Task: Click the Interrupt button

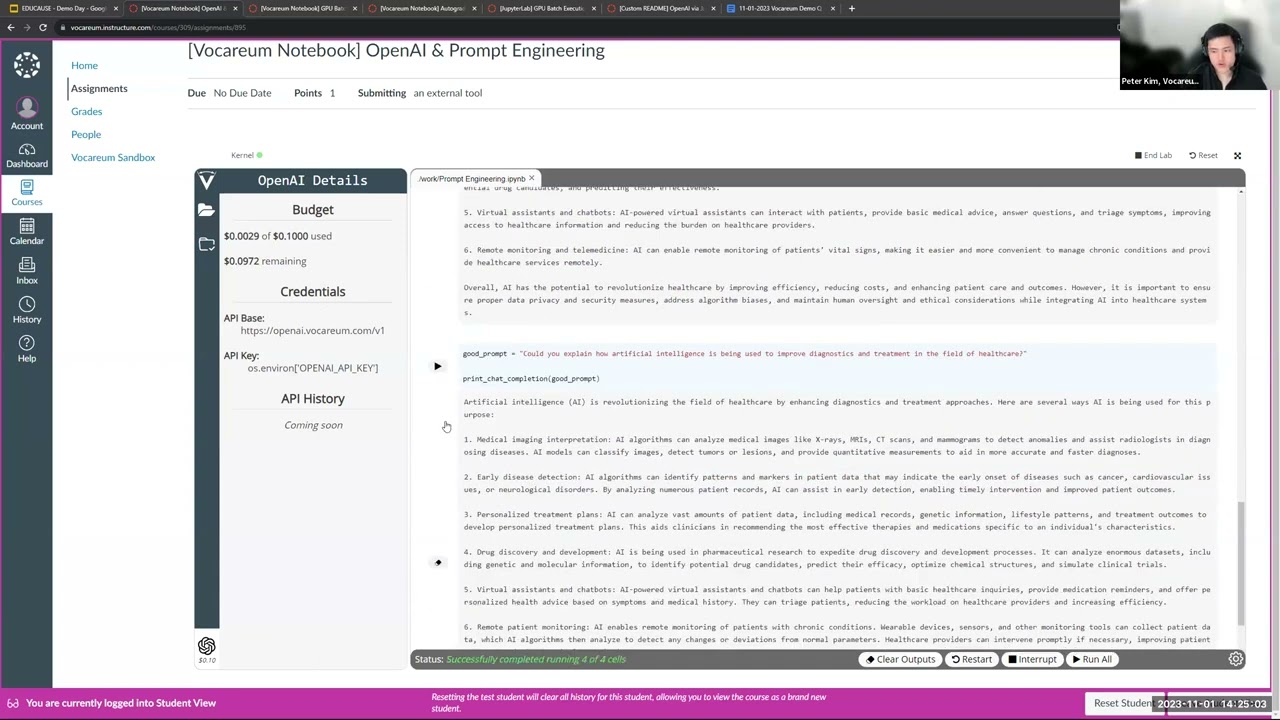Action: (1032, 659)
